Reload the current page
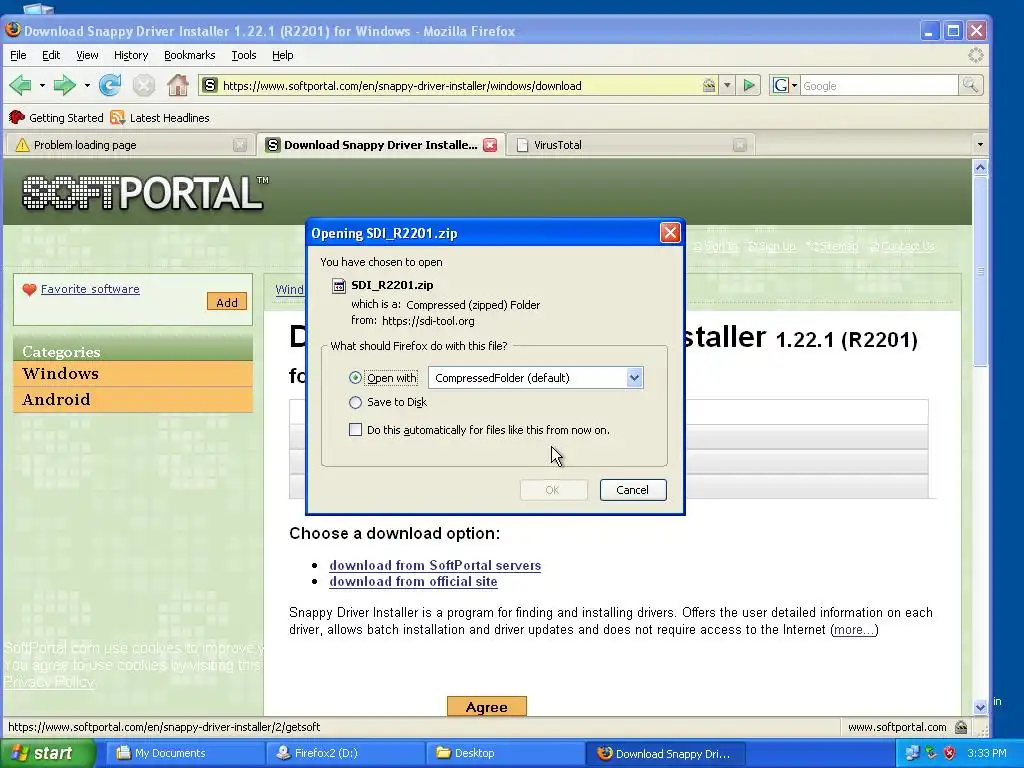Image resolution: width=1024 pixels, height=768 pixels. [x=110, y=86]
